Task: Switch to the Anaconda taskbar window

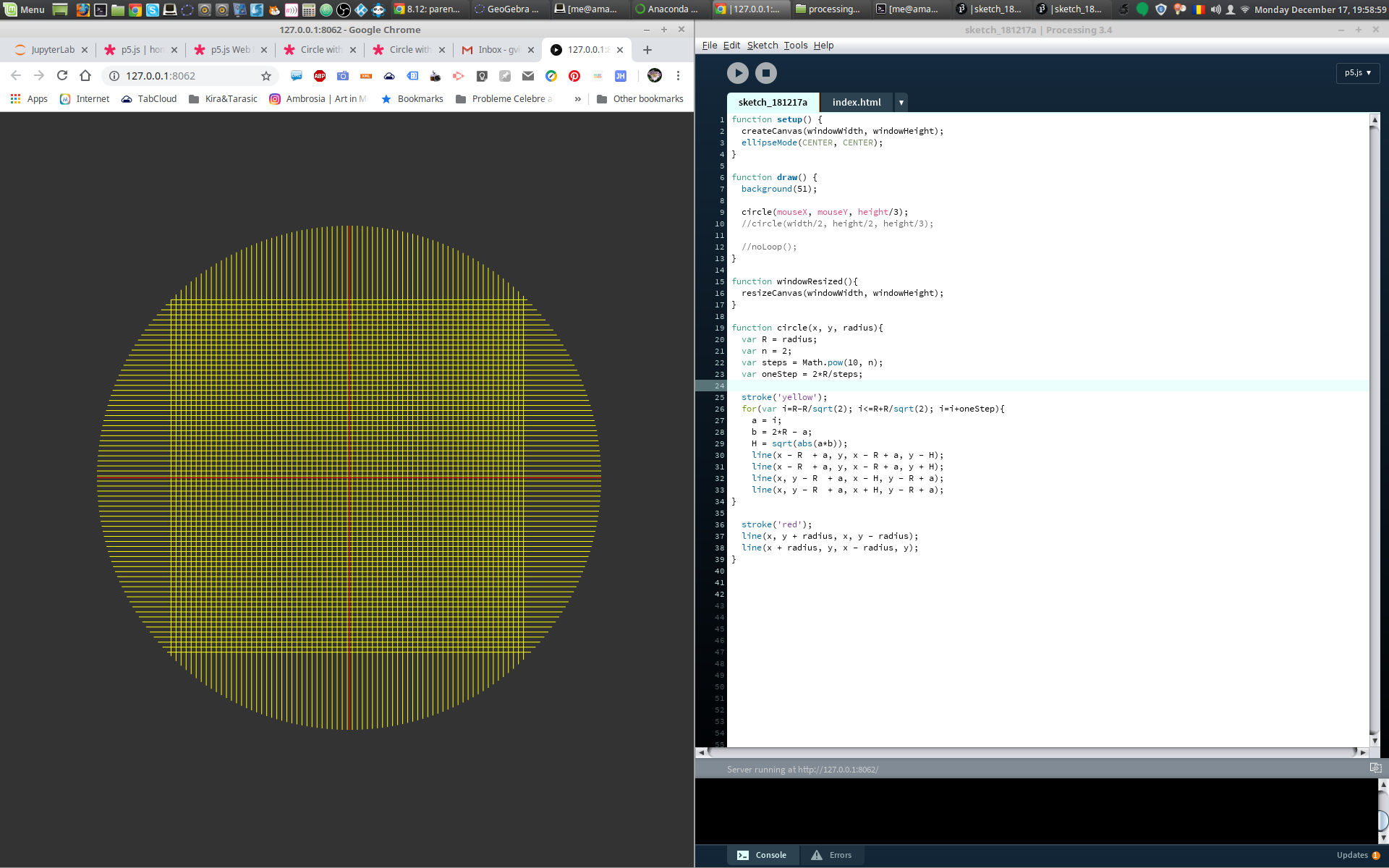Action: pos(667,9)
